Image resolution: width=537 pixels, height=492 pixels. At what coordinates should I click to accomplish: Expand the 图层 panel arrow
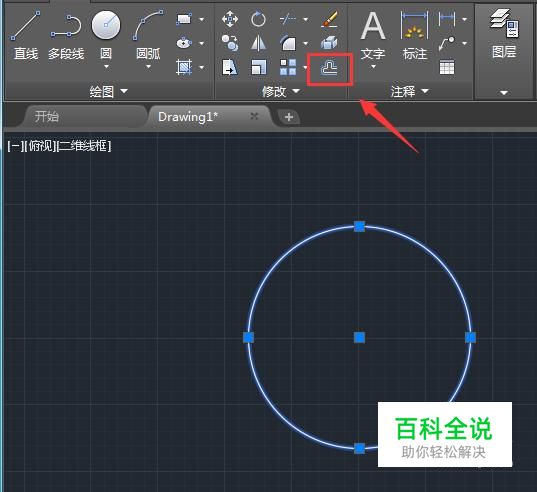click(504, 93)
